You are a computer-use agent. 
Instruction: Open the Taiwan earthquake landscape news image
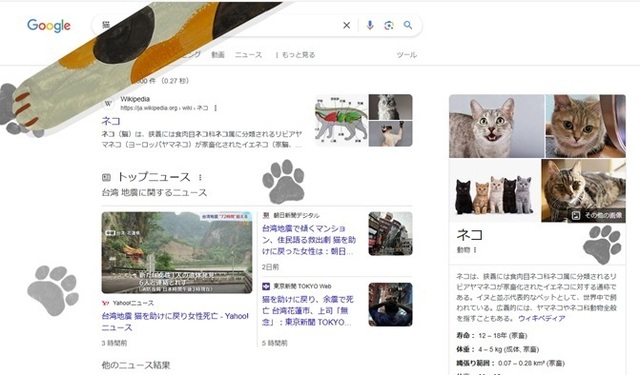coord(177,253)
